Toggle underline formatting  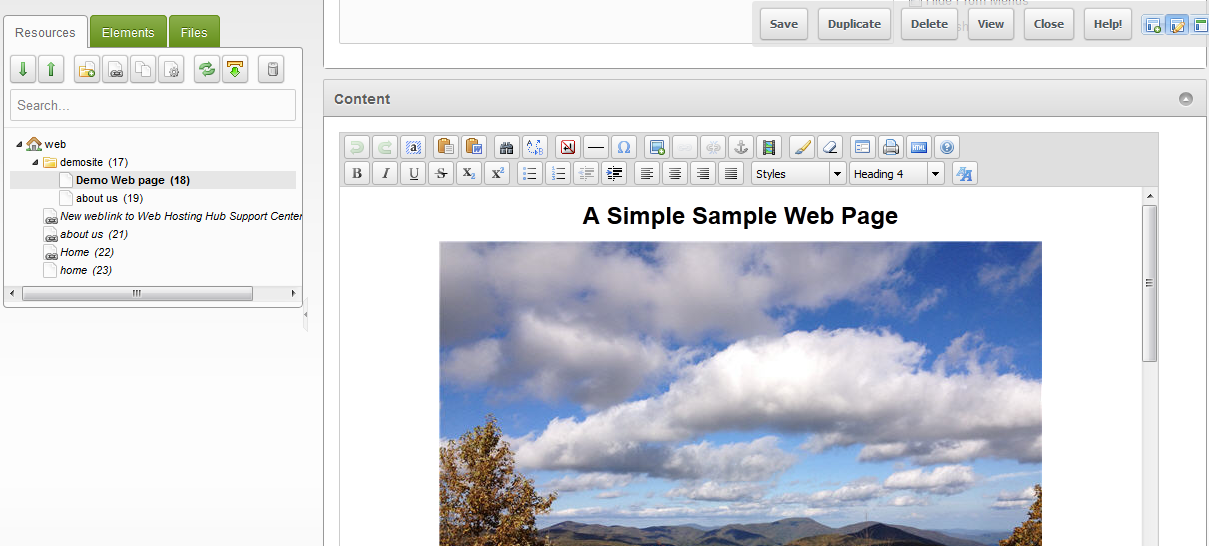point(413,174)
